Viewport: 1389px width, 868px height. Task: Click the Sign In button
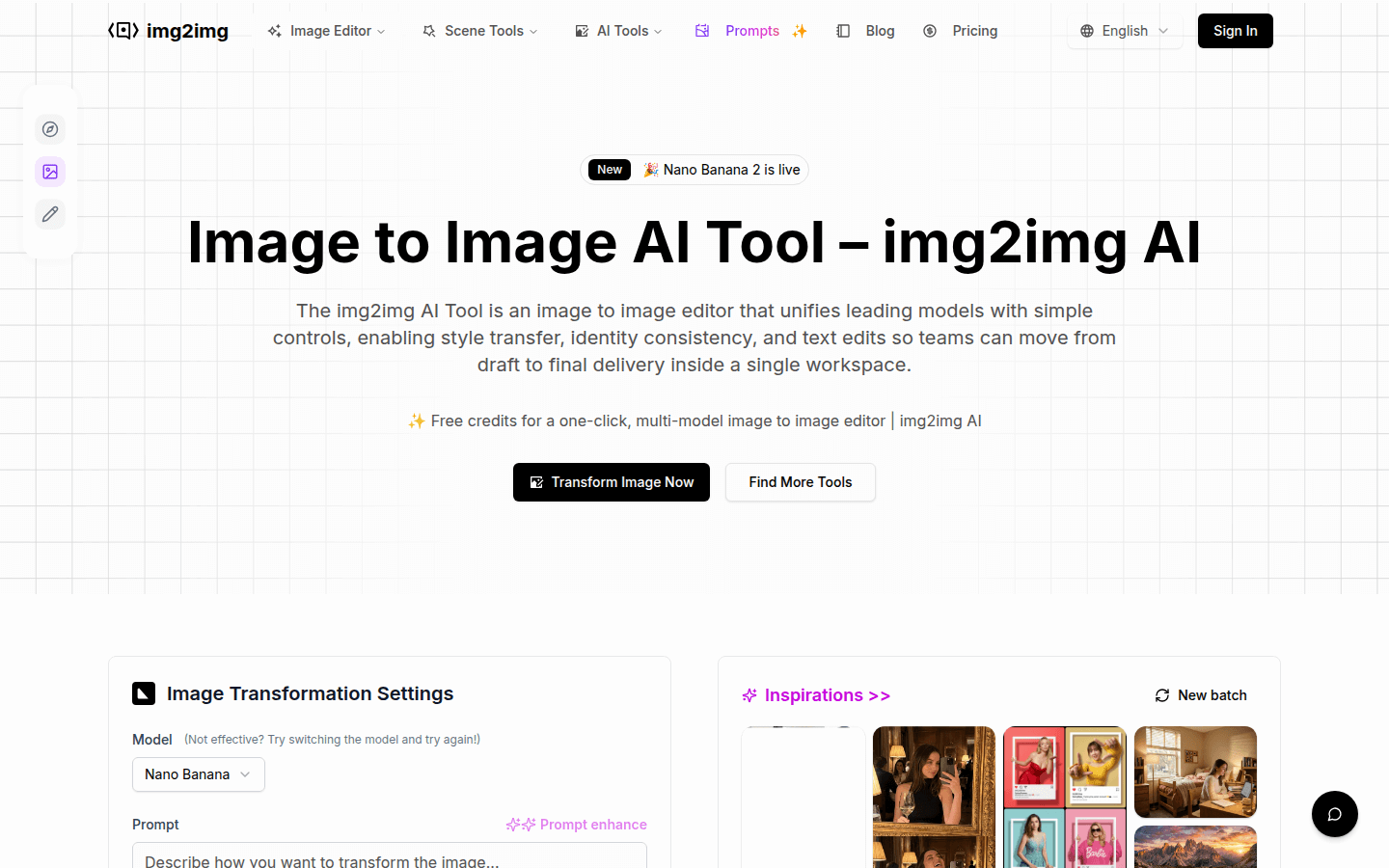click(x=1235, y=31)
